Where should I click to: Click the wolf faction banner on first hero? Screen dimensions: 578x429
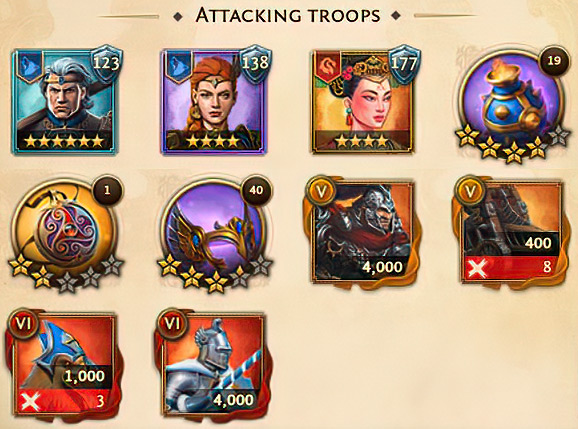click(x=31, y=65)
